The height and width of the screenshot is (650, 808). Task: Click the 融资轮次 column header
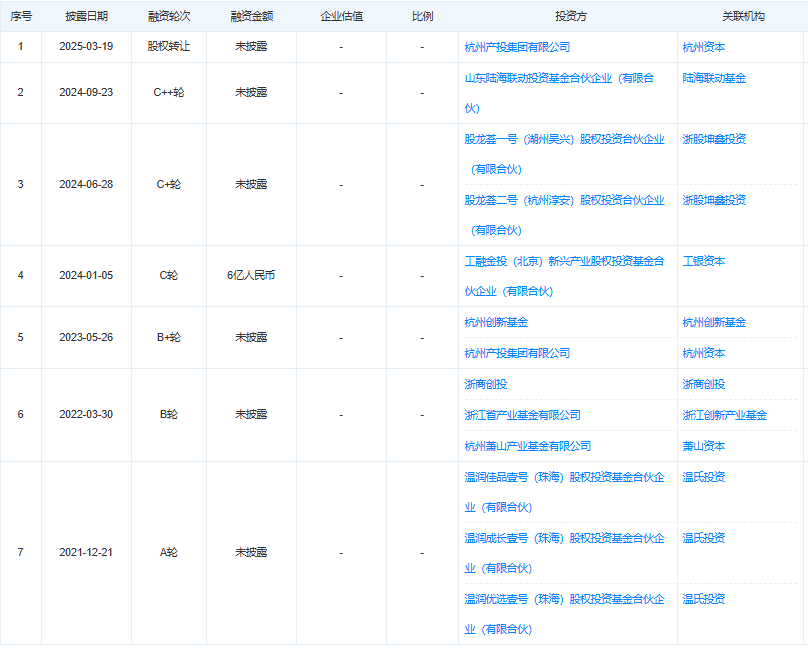click(x=168, y=17)
